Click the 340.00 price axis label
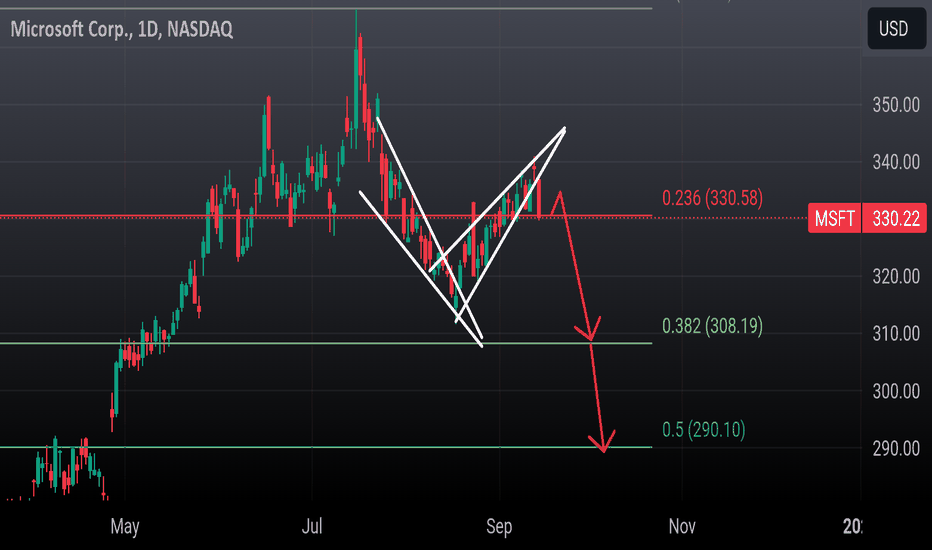This screenshot has width=932, height=550. (896, 162)
